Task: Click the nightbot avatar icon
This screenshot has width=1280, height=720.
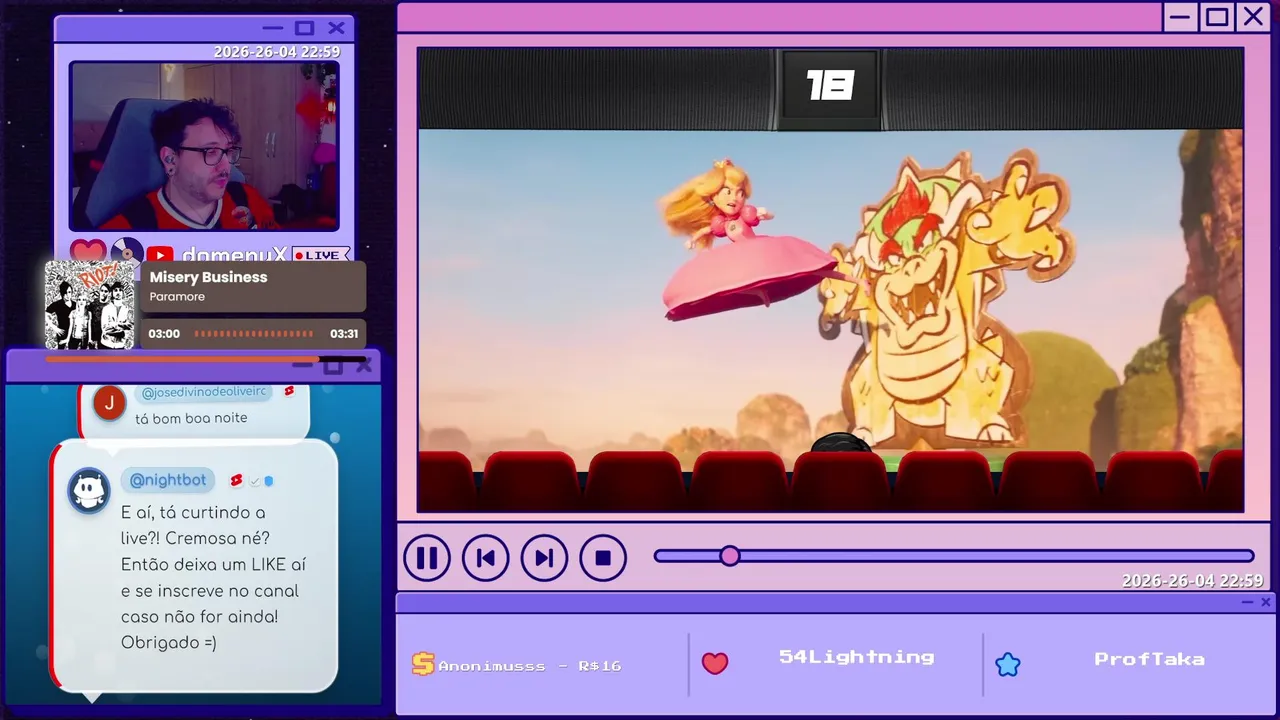Action: pos(89,491)
